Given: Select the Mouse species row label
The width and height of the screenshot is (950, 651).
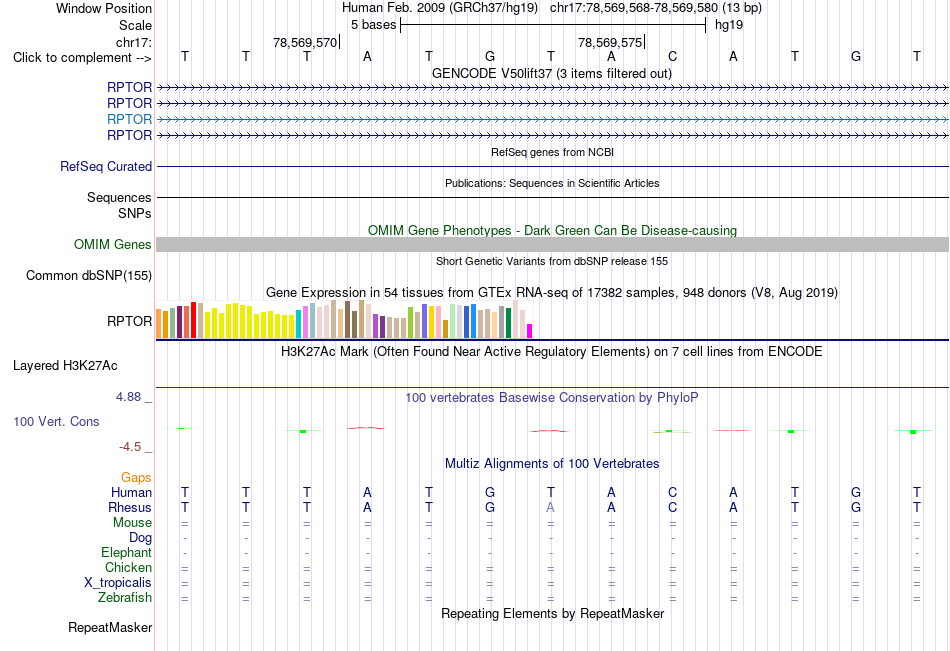Looking at the screenshot, I should coord(132,522).
